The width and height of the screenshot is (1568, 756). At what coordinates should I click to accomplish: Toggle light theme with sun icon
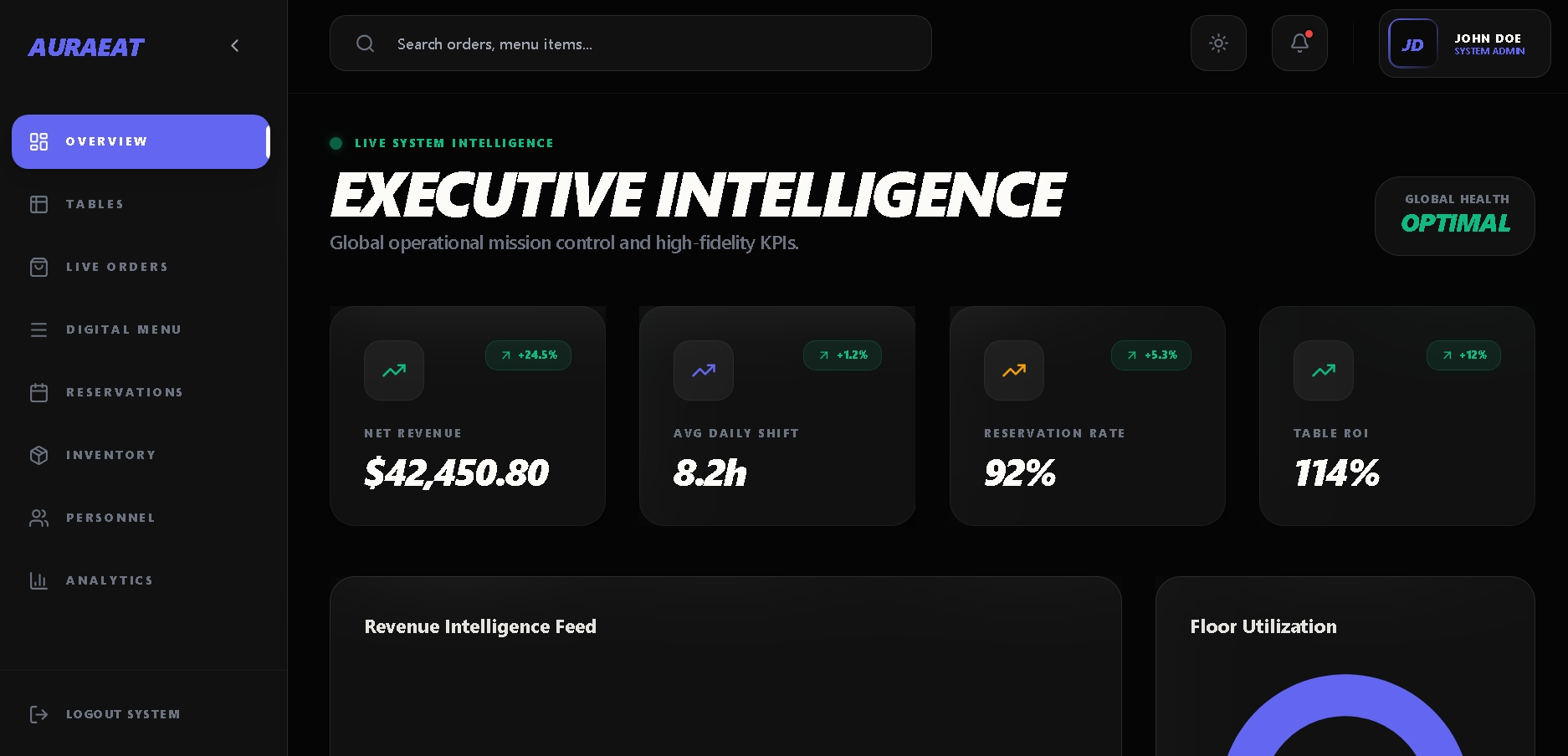[1218, 43]
